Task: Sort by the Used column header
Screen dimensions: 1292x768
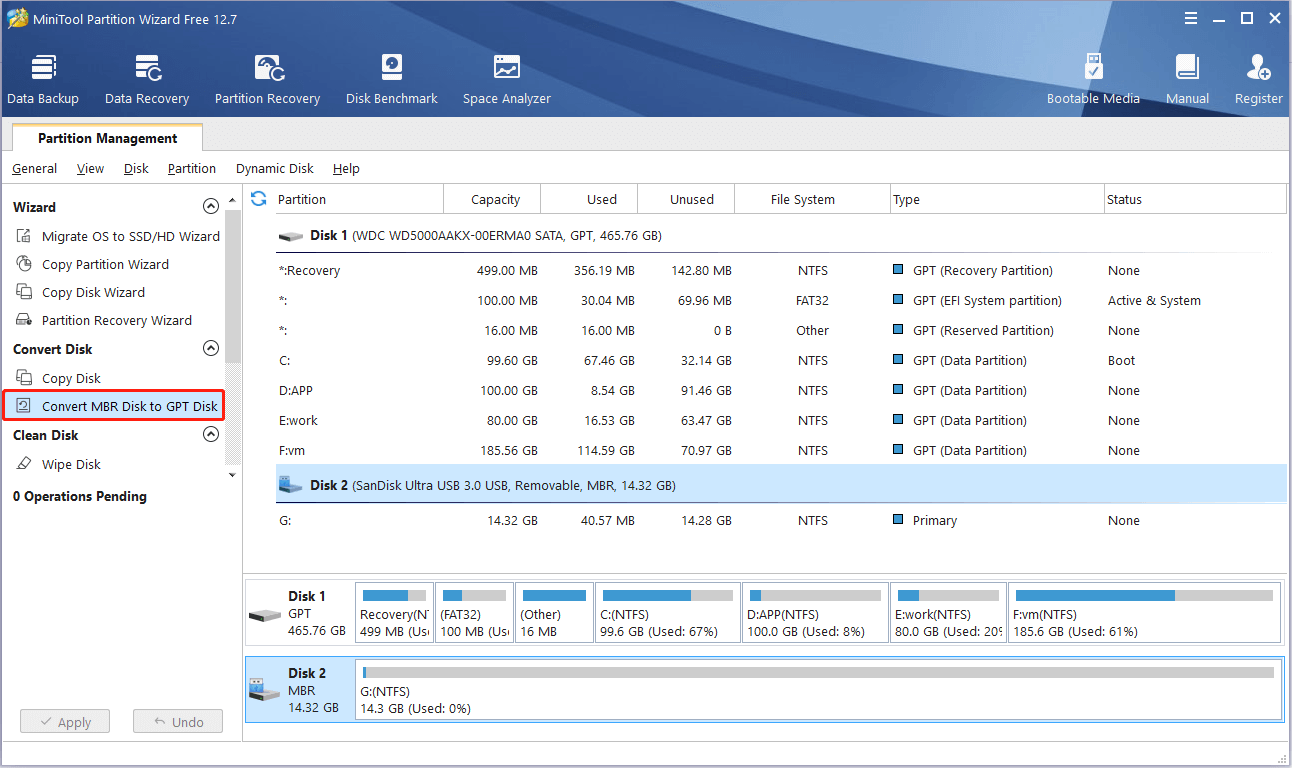Action: pyautogui.click(x=589, y=199)
